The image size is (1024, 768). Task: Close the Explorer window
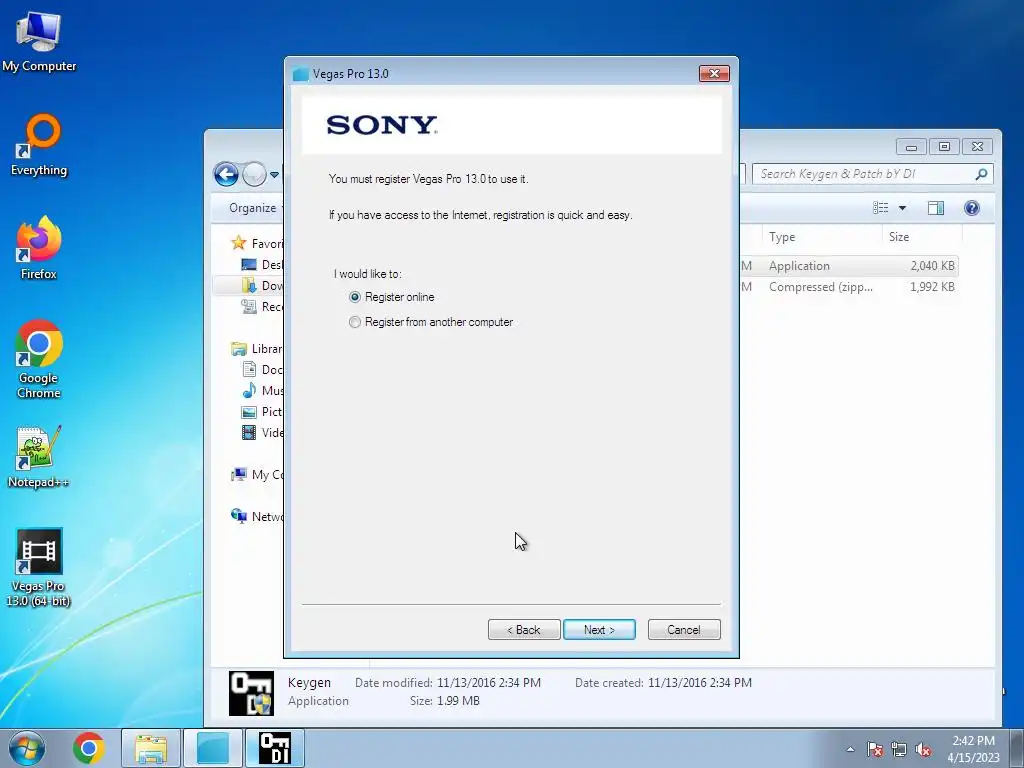click(x=977, y=146)
